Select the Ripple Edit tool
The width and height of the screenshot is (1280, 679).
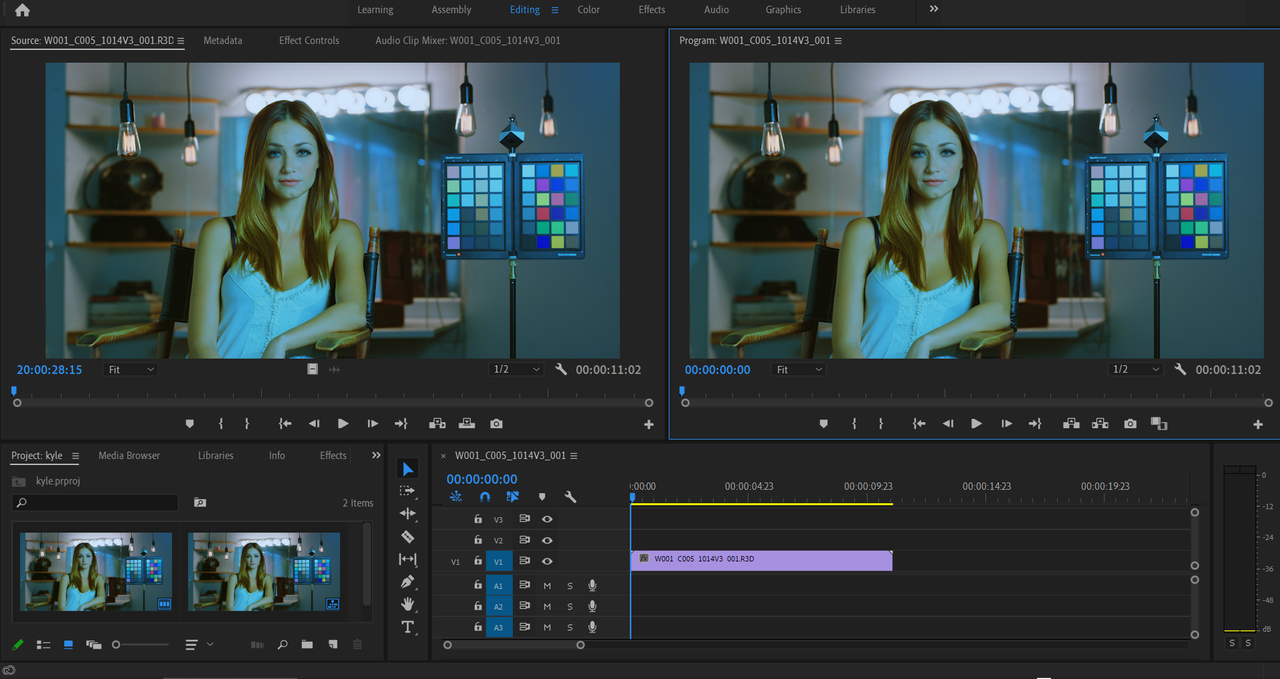click(407, 514)
